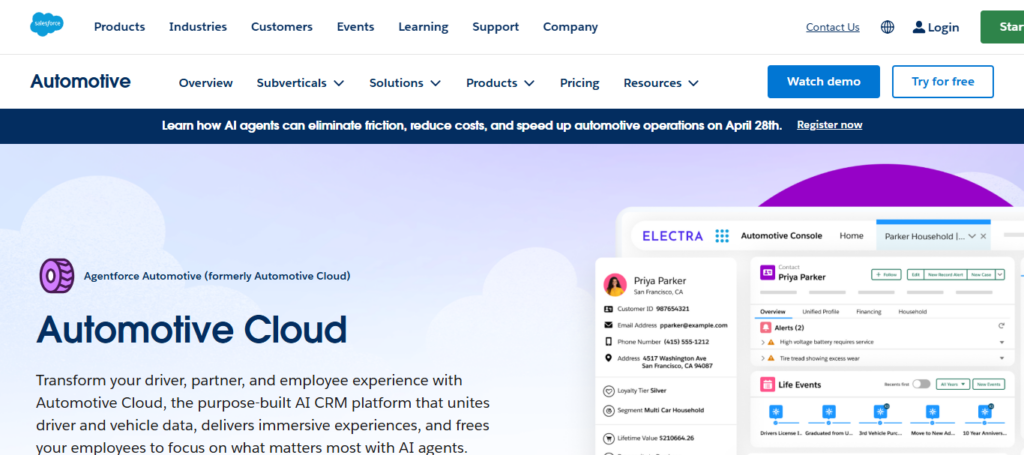The width and height of the screenshot is (1024, 455).
Task: Expand the High voltage battery alert row
Action: coord(763,342)
